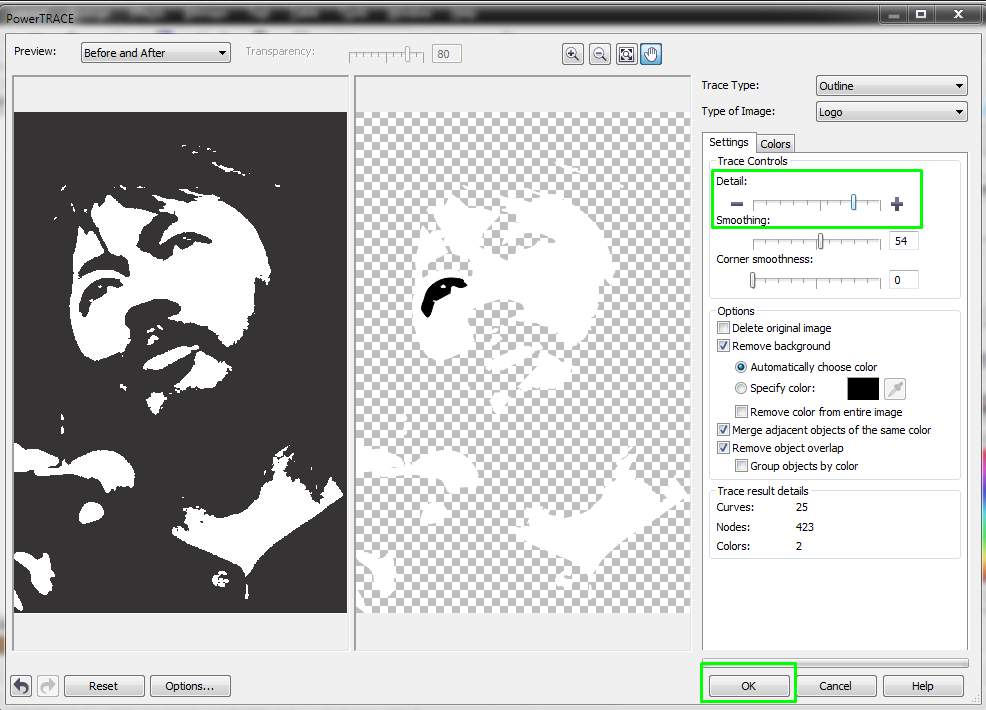Close the PowerTRACE window
986x710 pixels.
(958, 14)
